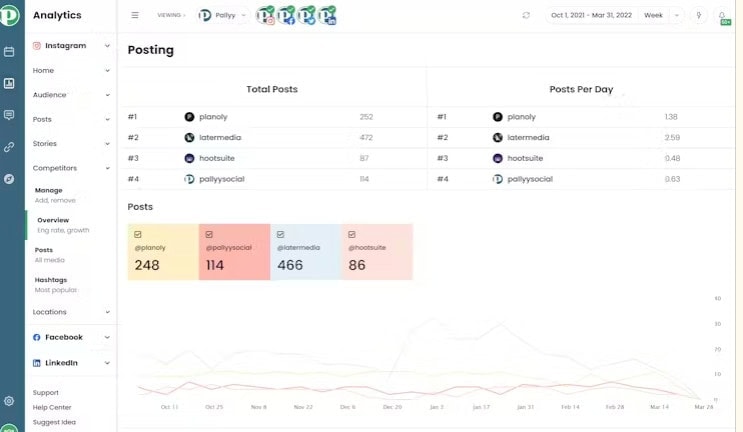Toggle the @planoly checkbox
This screenshot has height=432, width=743.
pyautogui.click(x=138, y=234)
